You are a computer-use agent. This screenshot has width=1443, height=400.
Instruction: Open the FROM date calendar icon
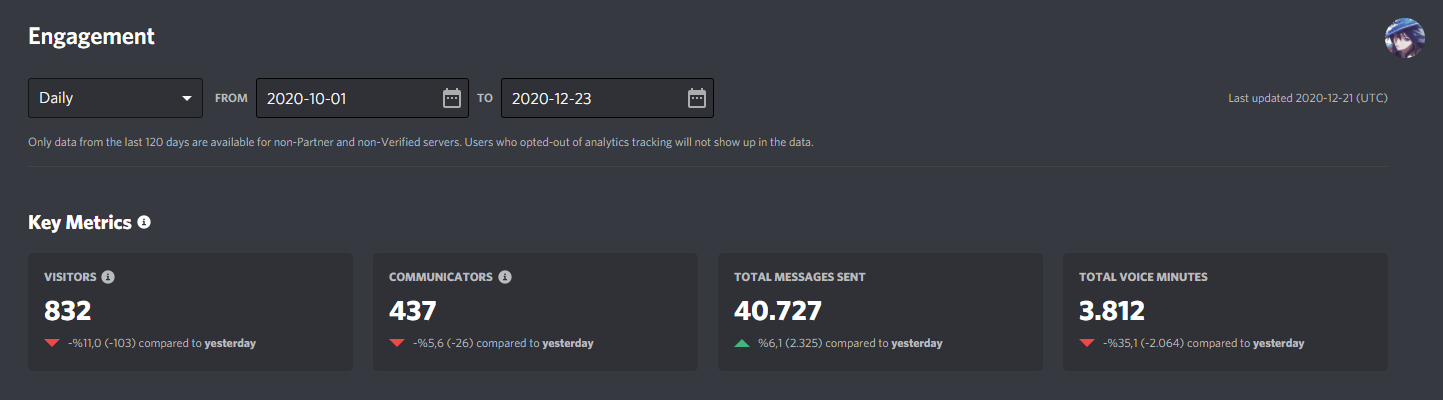[452, 98]
